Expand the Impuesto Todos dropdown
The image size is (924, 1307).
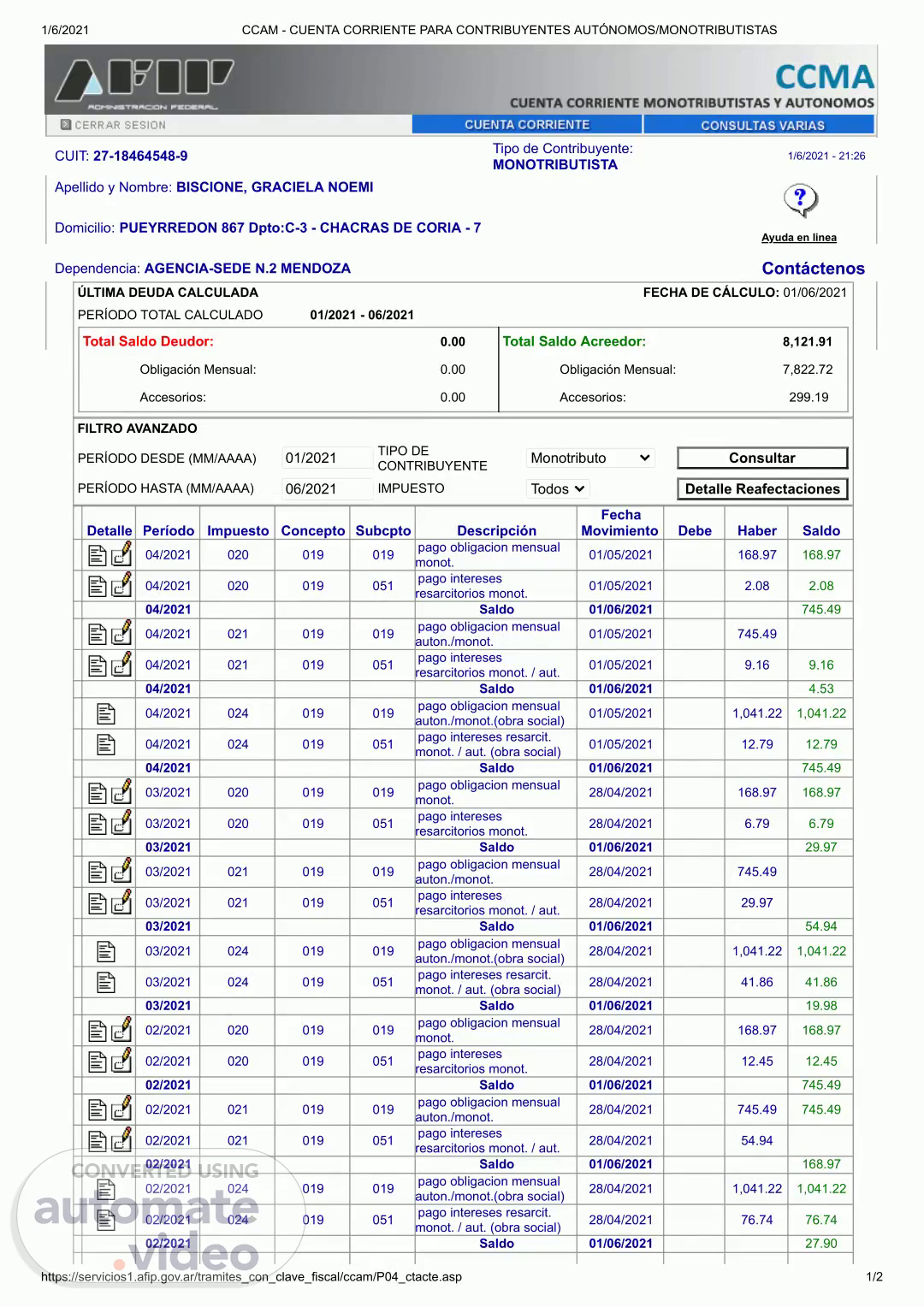click(558, 489)
